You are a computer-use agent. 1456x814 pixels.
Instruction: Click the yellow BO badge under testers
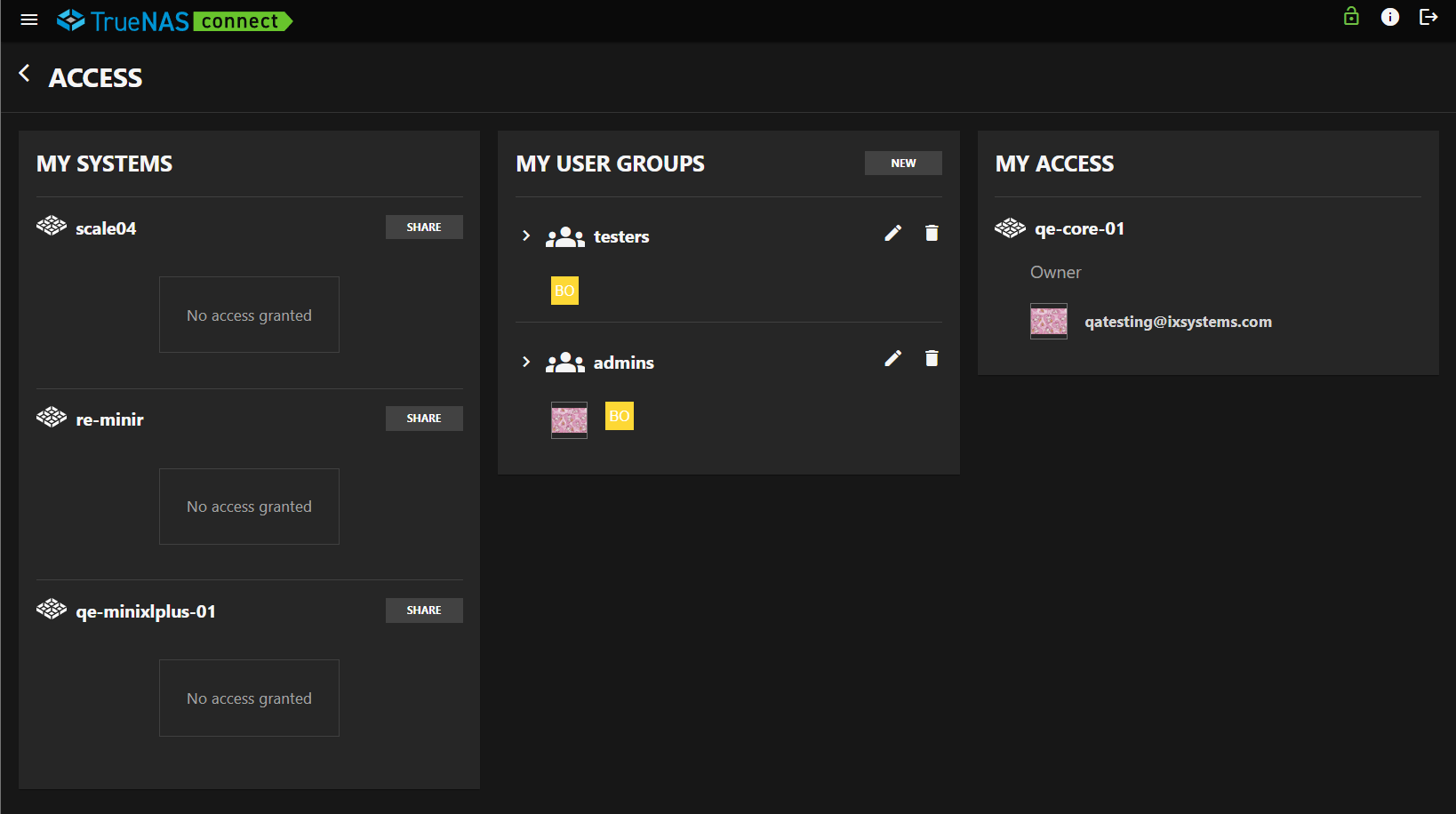pos(564,291)
